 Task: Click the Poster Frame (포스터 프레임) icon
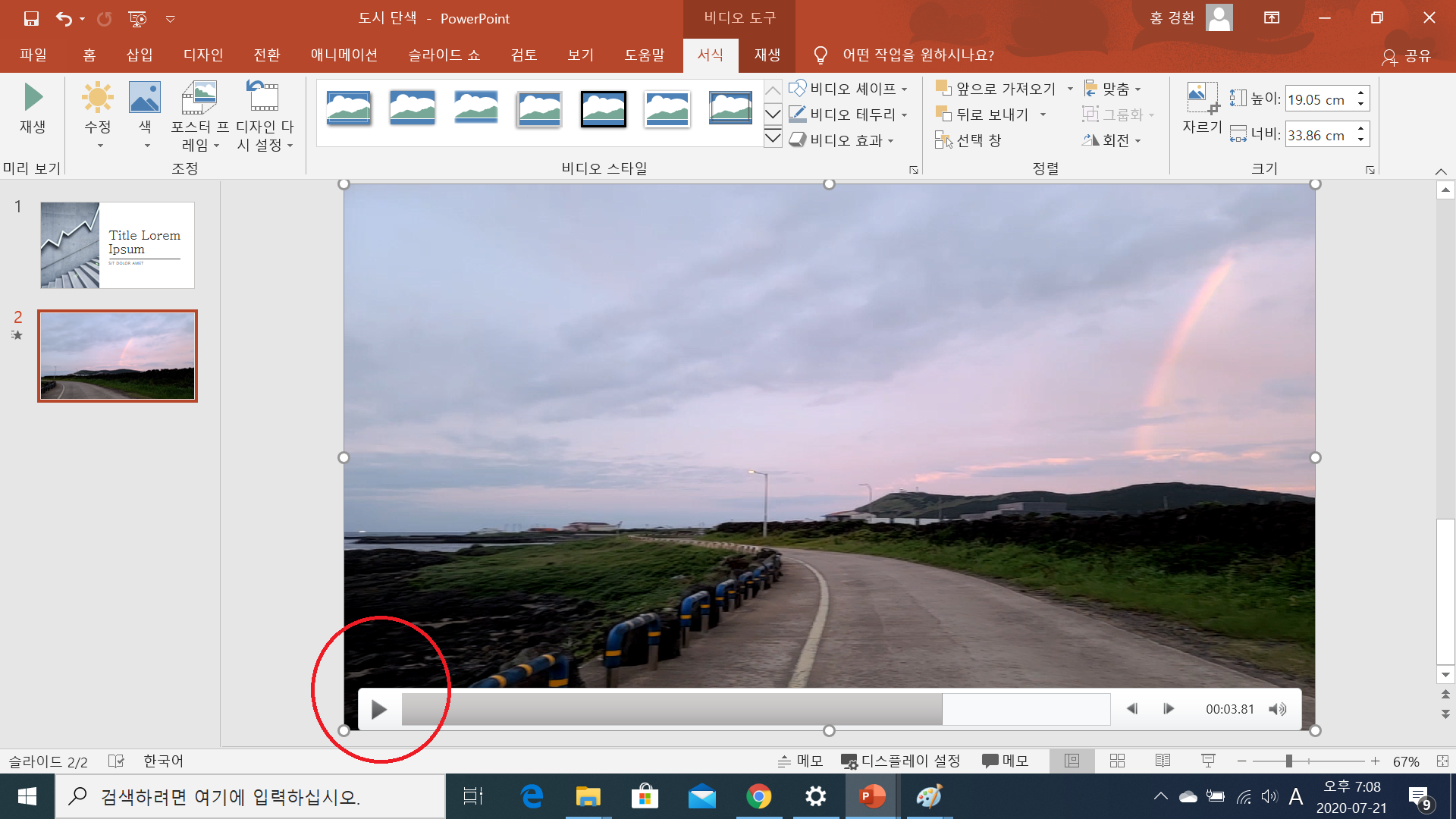click(199, 99)
